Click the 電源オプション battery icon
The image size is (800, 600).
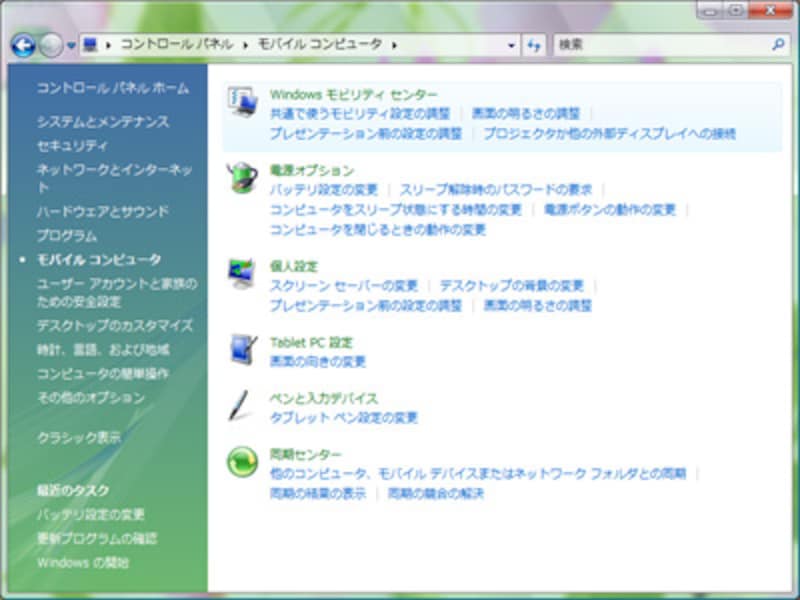[x=242, y=178]
